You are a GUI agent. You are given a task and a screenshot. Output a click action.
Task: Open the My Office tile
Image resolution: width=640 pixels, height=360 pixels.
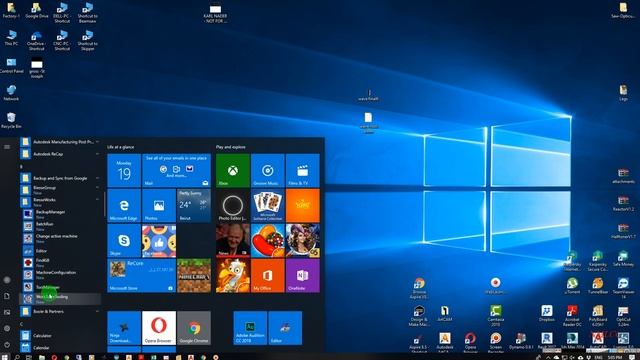268,276
